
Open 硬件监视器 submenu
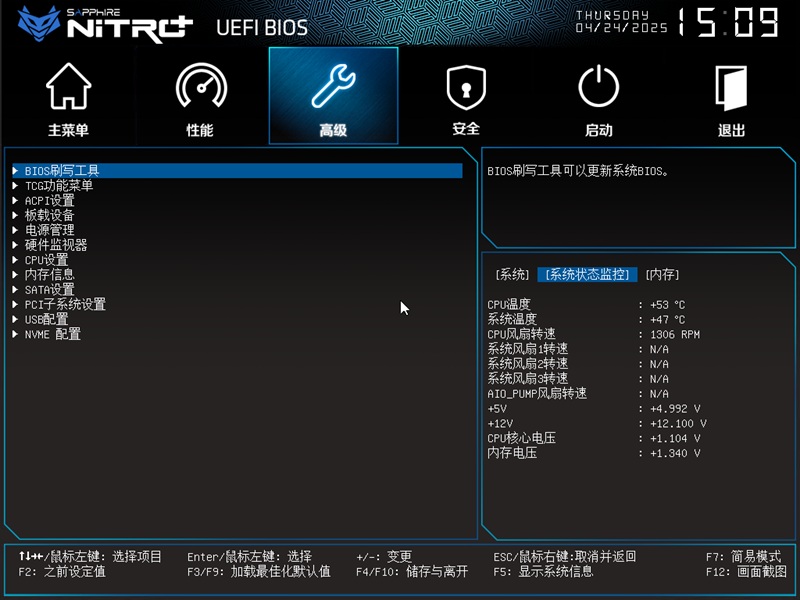click(x=56, y=245)
